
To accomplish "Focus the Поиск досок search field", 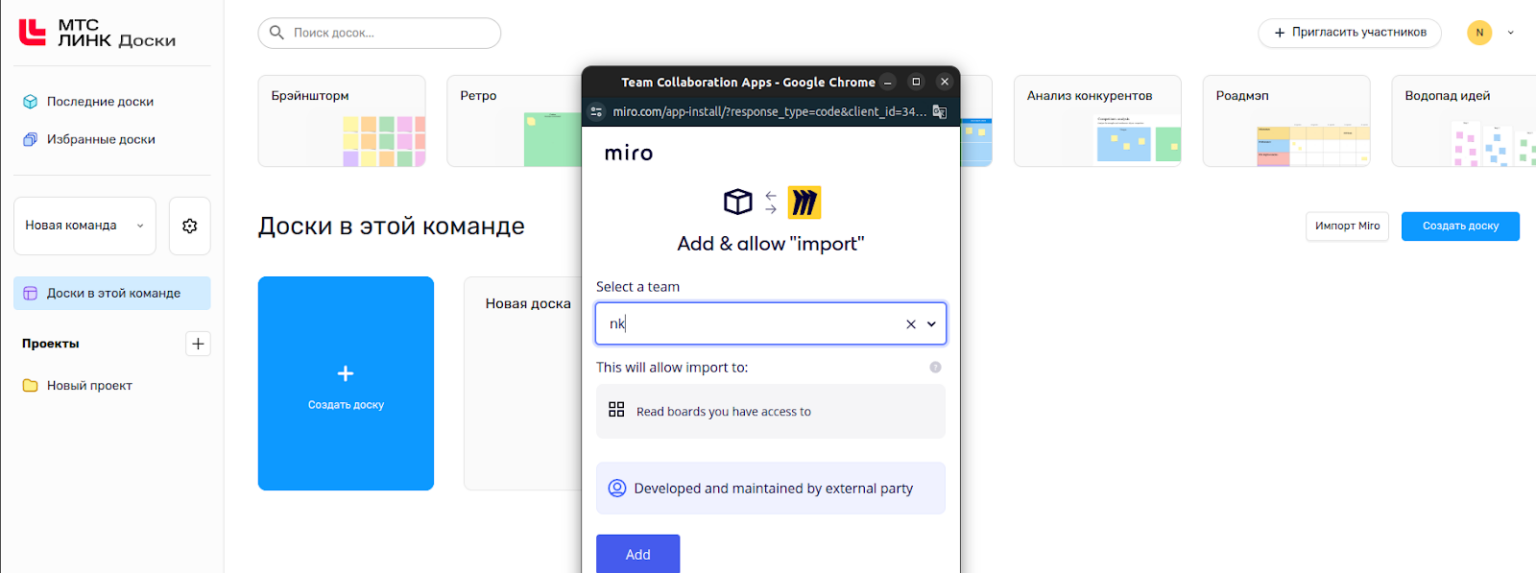I will (x=379, y=33).
